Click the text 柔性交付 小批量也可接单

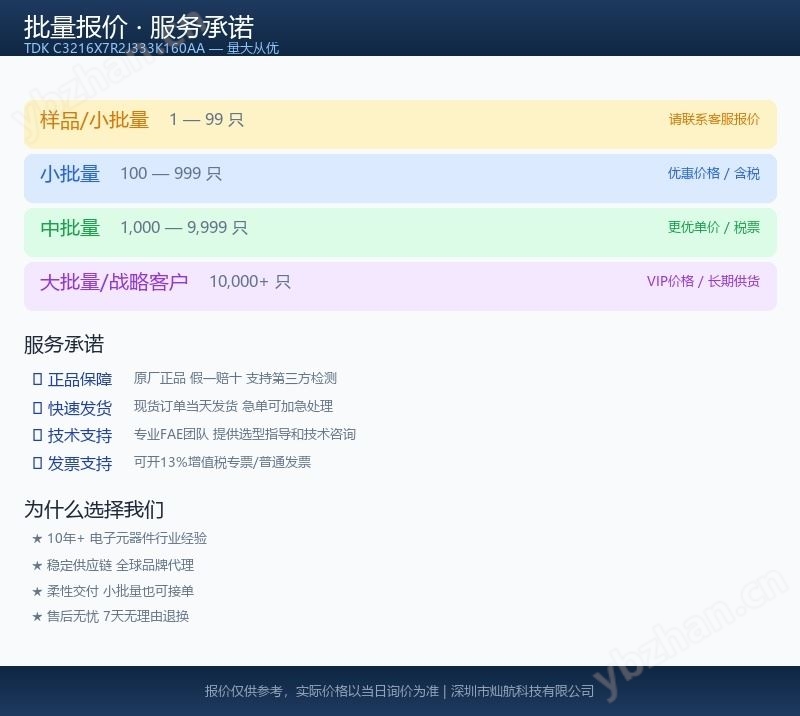click(120, 591)
